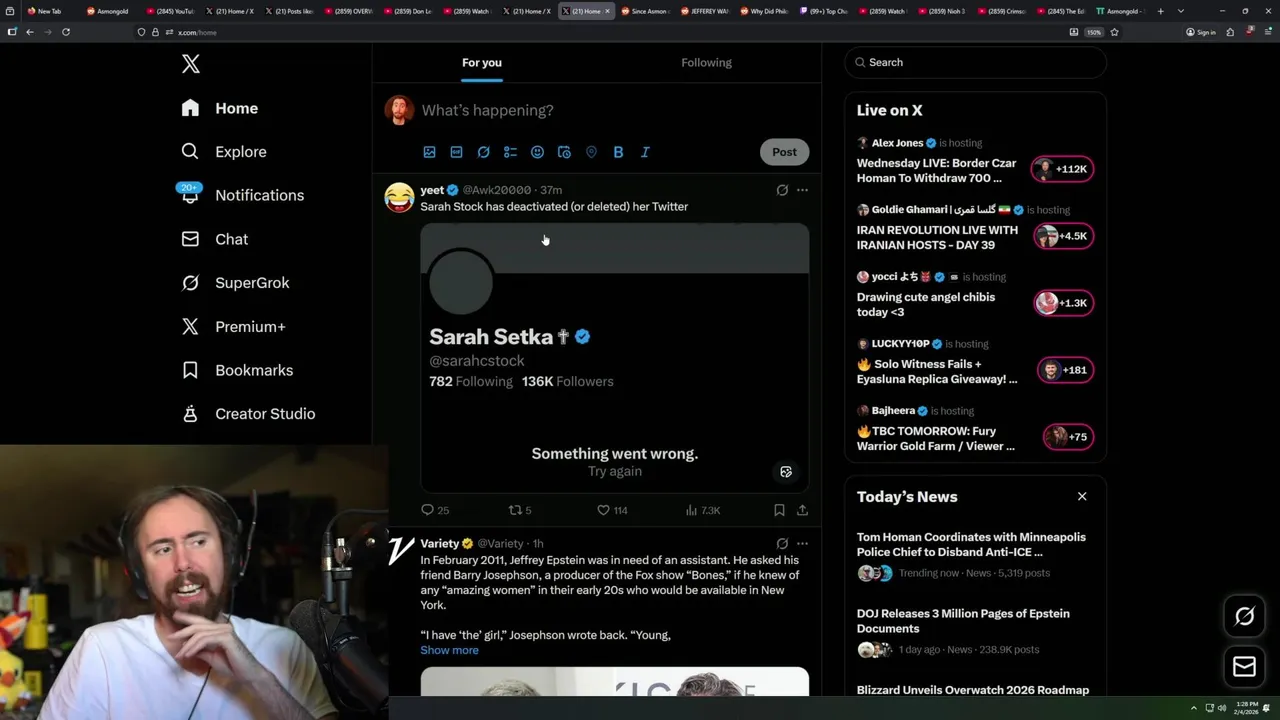Image resolution: width=1280 pixels, height=720 pixels.
Task: Open a new browser tab with plus
Action: coord(1160,11)
